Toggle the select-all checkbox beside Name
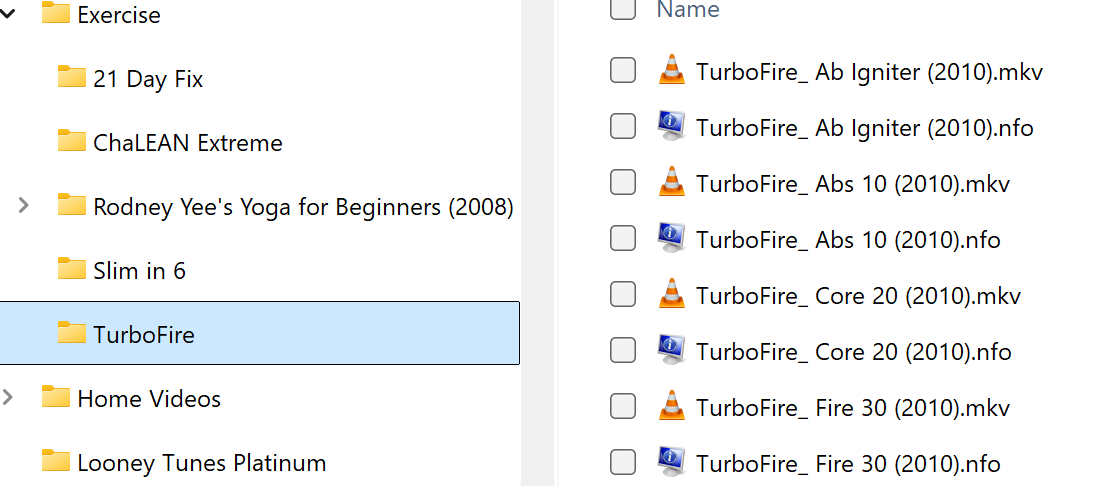 point(623,9)
